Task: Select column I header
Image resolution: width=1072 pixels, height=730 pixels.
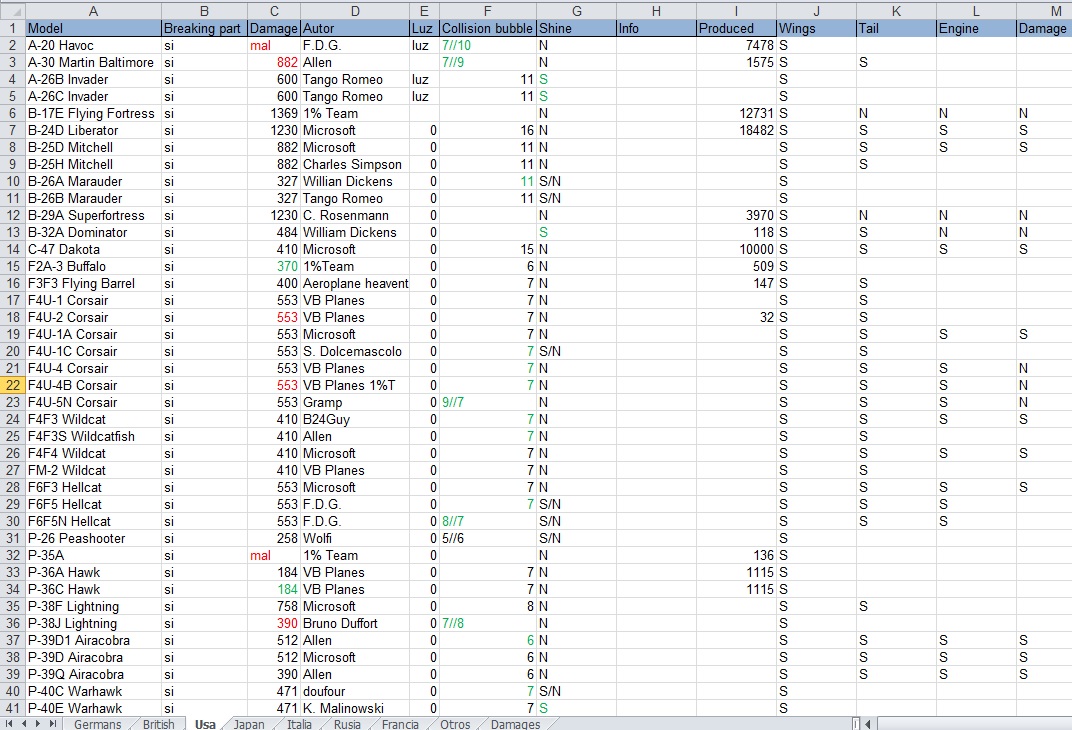Action: pos(736,11)
